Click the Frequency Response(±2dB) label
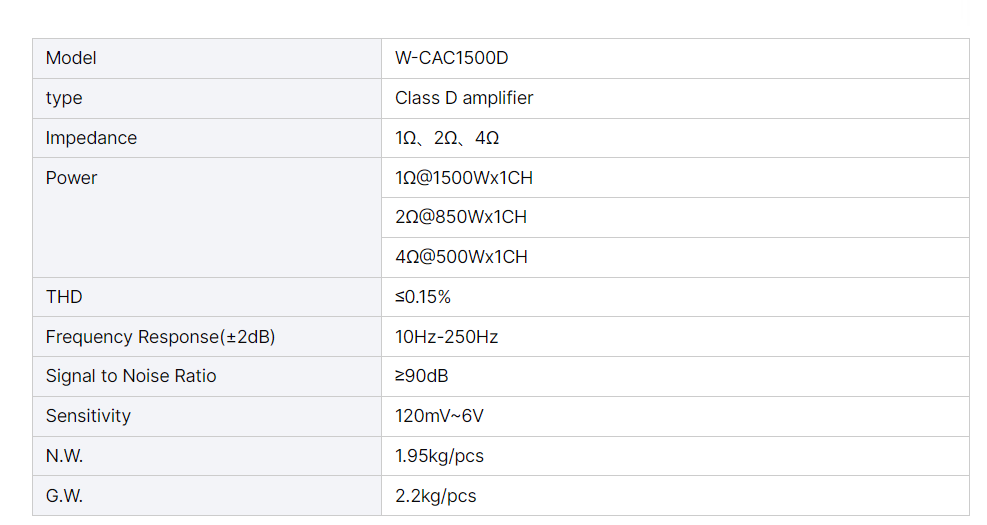987x525 pixels. [160, 337]
